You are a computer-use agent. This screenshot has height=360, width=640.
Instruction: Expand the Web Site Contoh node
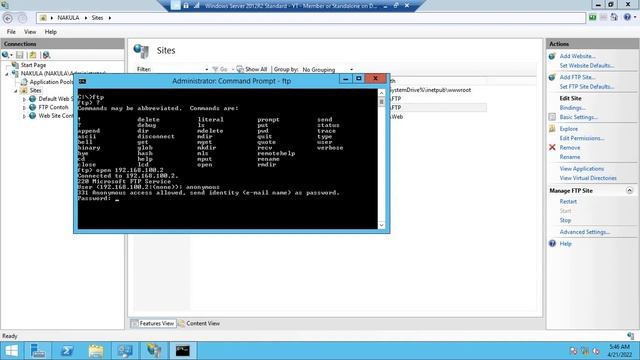pyautogui.click(x=24, y=116)
